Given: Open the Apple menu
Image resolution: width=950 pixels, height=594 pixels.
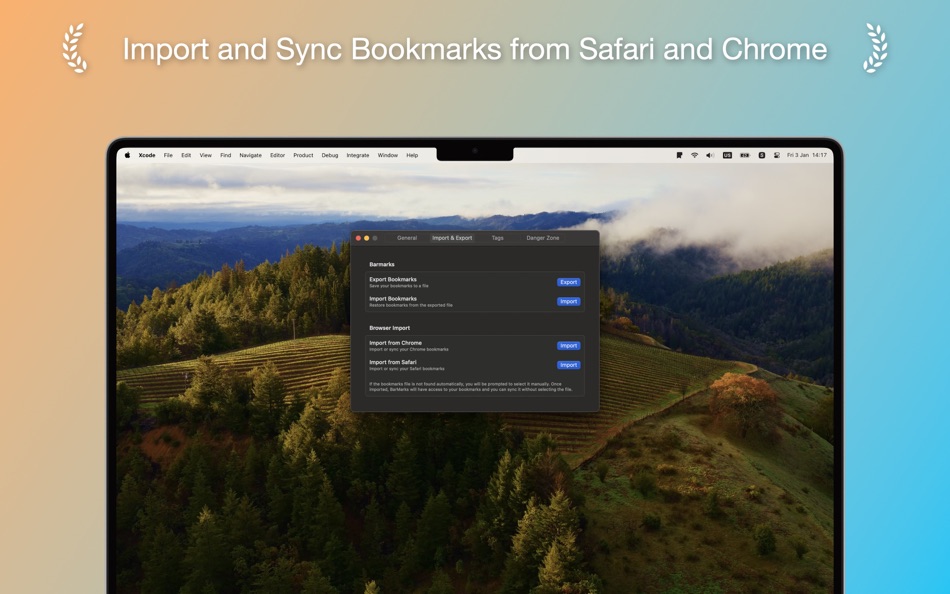Looking at the screenshot, I should tap(127, 155).
